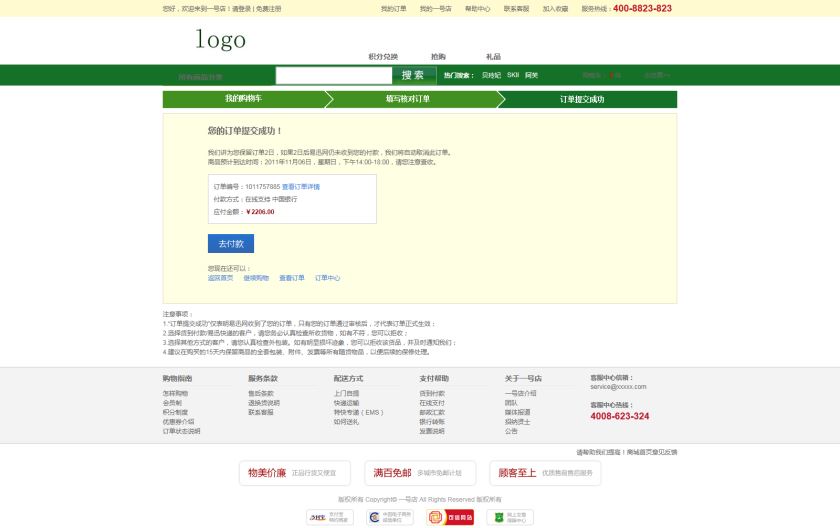Click the 继续购物 link
Screen dimensions: 840x528
(x=256, y=278)
